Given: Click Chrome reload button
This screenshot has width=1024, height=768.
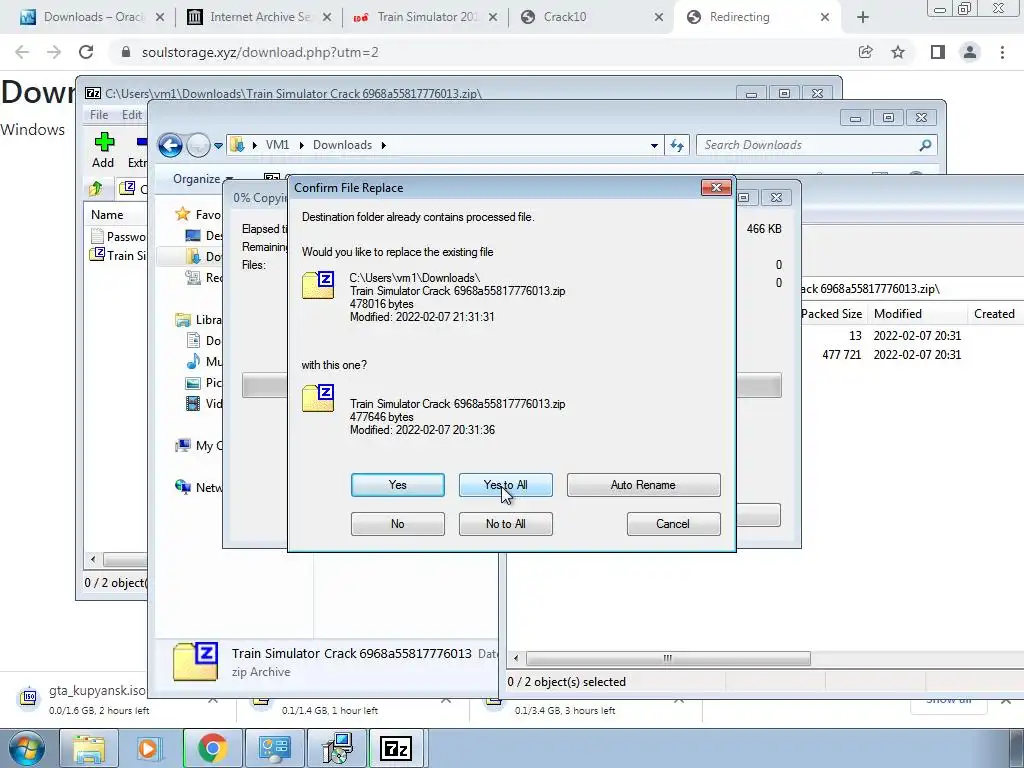Looking at the screenshot, I should point(86,52).
